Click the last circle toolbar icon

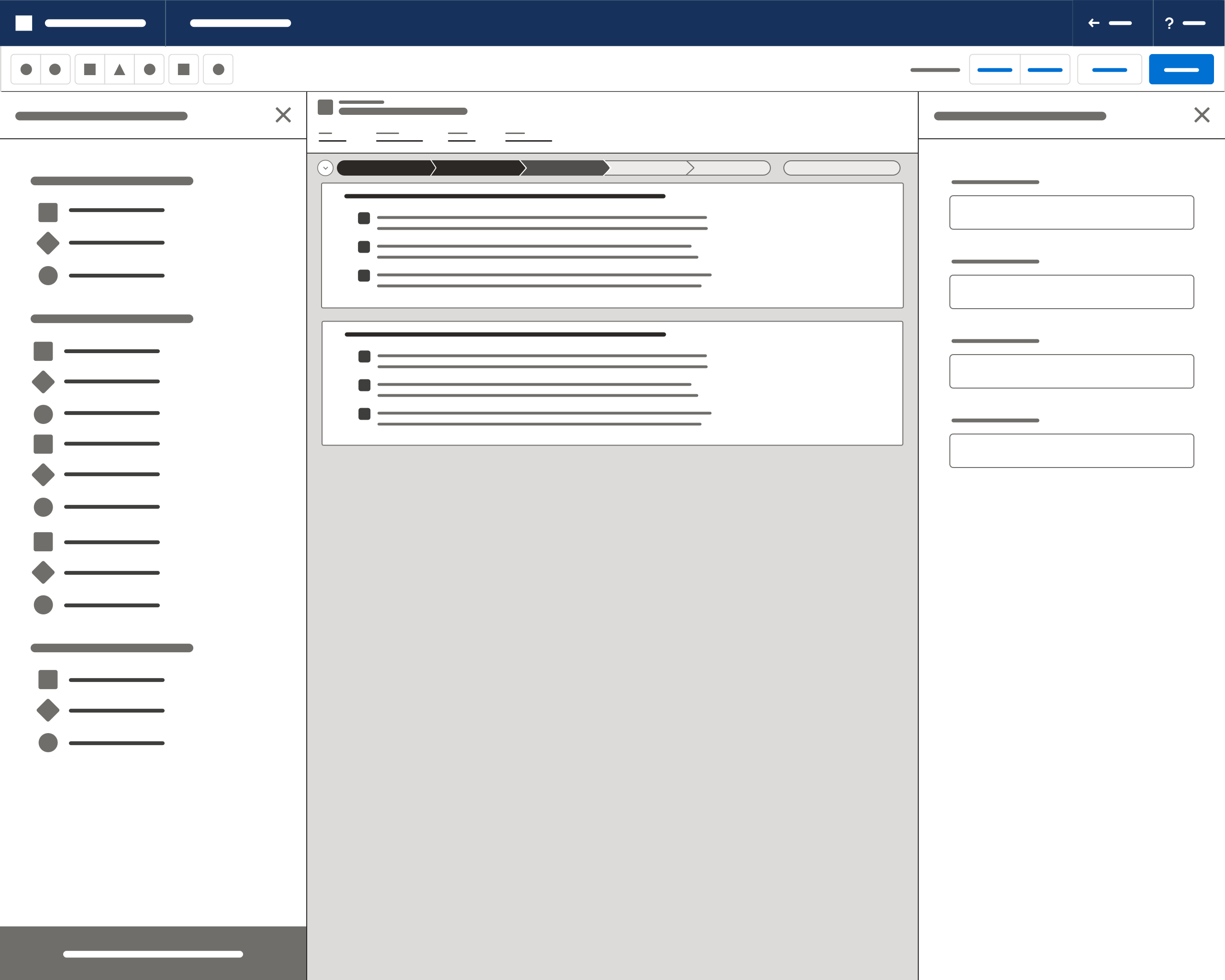[218, 69]
